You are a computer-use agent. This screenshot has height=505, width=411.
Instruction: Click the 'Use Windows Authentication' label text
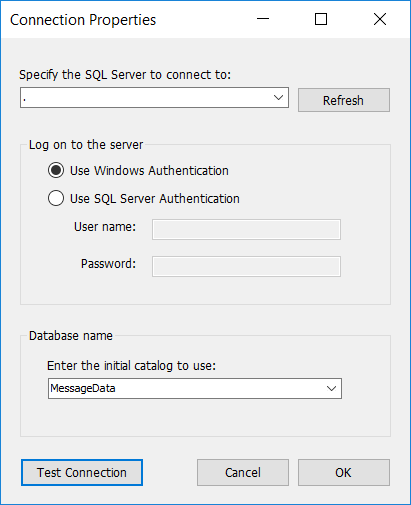149,171
